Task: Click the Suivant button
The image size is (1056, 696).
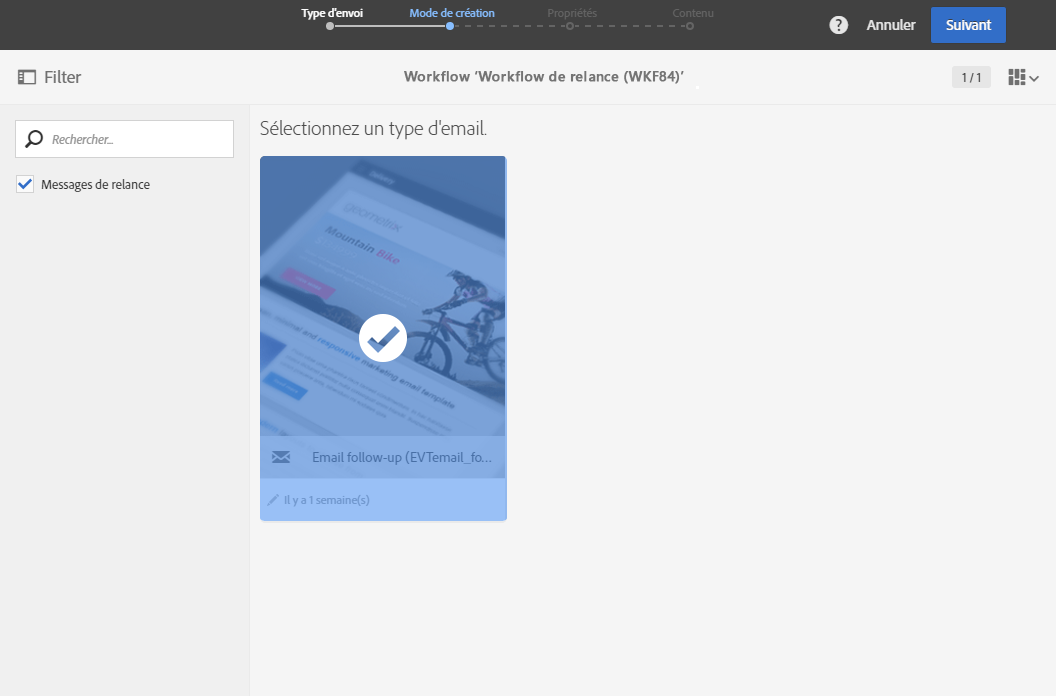Action: (x=968, y=25)
